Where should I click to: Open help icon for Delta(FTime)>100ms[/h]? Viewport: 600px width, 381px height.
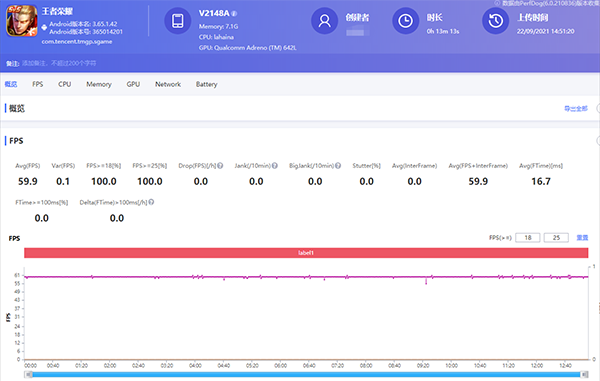(x=151, y=202)
